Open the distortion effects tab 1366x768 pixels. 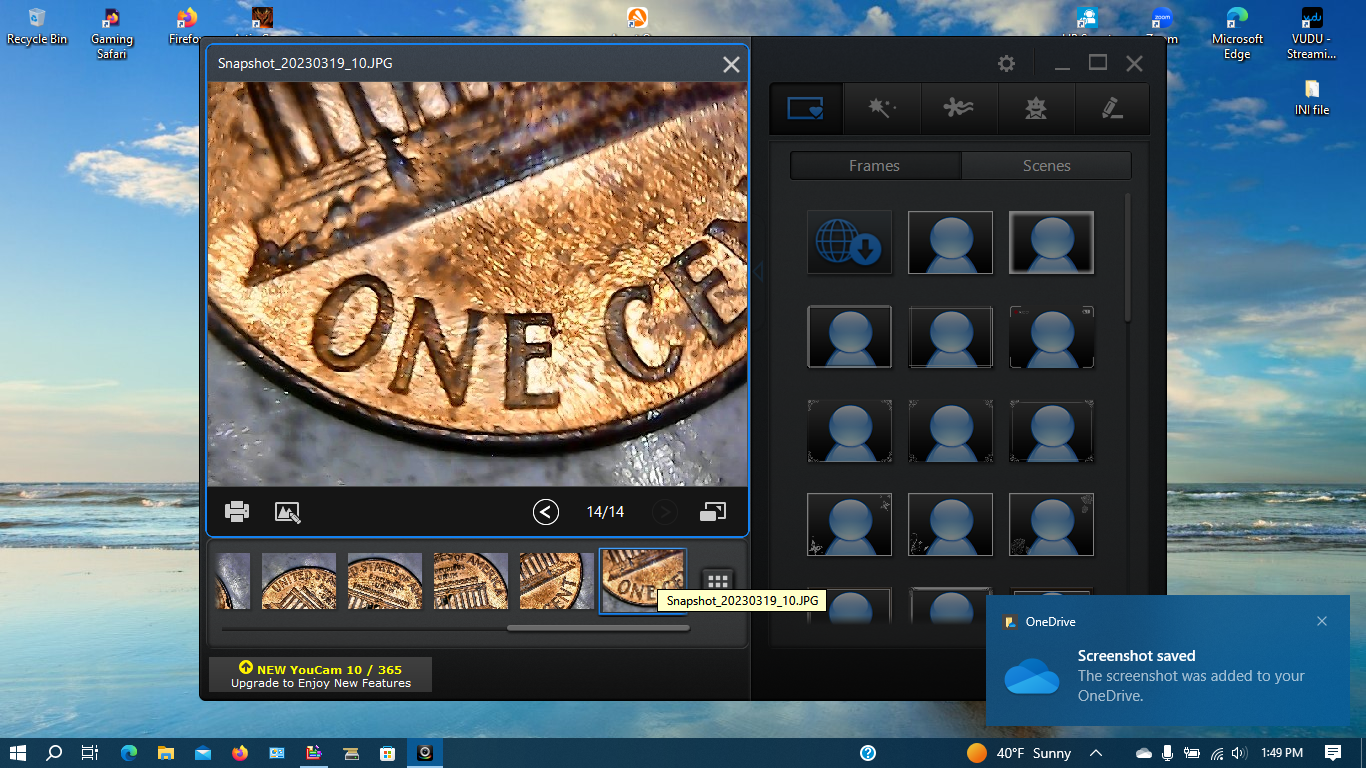point(958,108)
